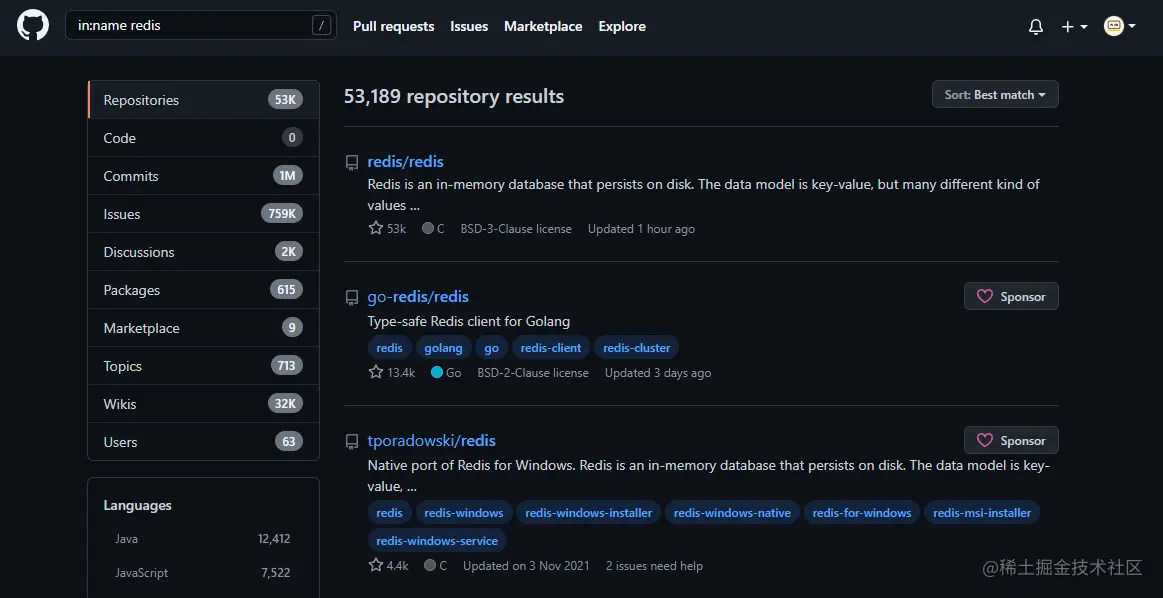Click the Updated on 3 Nov 2021 text
The height and width of the screenshot is (598, 1163).
point(526,565)
